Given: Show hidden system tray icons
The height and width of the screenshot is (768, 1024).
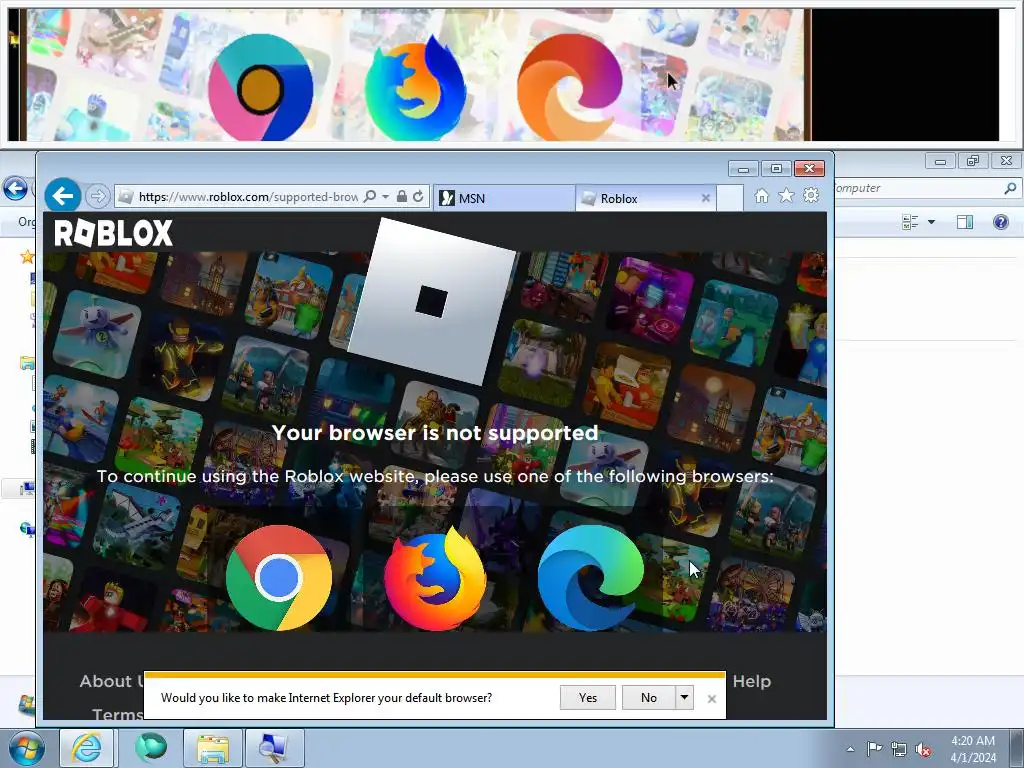Looking at the screenshot, I should (x=850, y=749).
